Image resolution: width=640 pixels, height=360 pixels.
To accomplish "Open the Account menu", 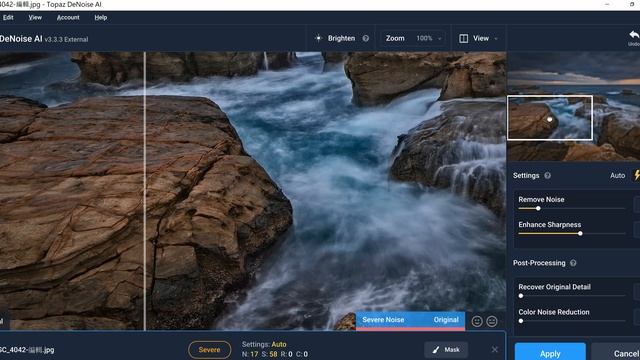I will [x=68, y=18].
